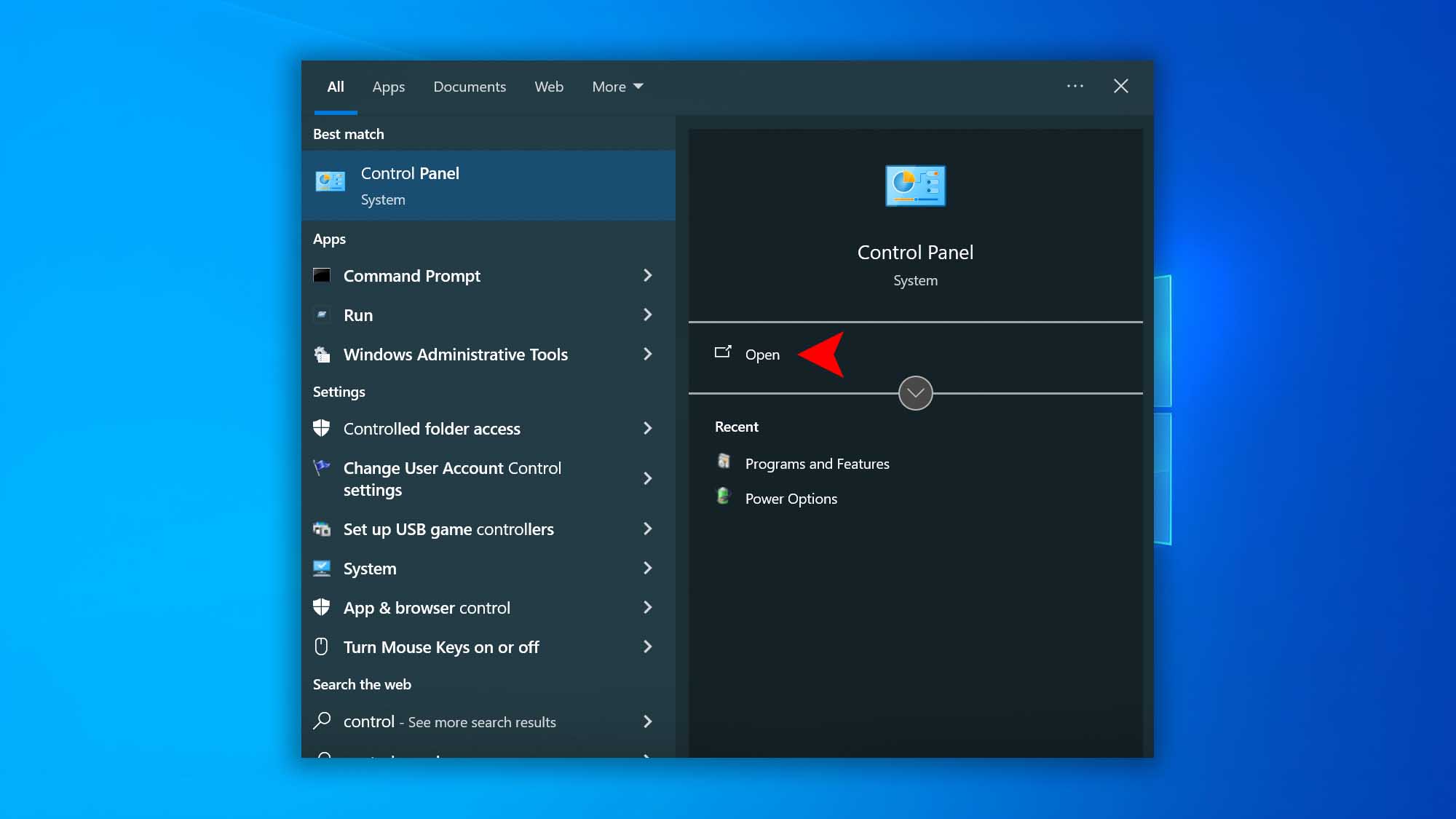
Task: Show more actions with the round chevron
Action: 915,393
